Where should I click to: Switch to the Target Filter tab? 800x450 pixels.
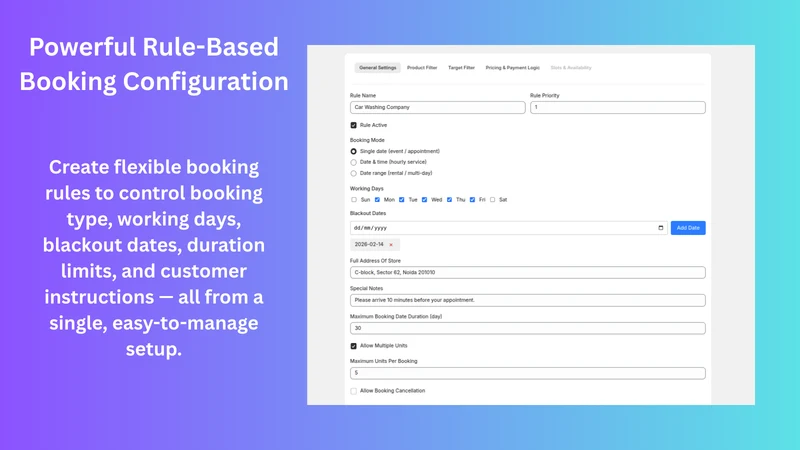[461, 68]
